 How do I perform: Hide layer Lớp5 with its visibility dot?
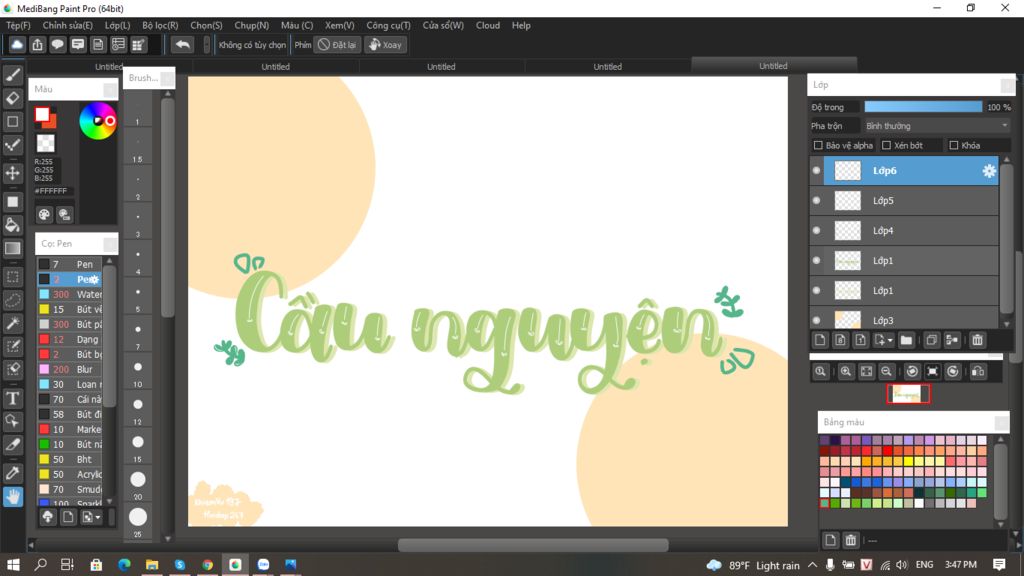click(x=816, y=200)
